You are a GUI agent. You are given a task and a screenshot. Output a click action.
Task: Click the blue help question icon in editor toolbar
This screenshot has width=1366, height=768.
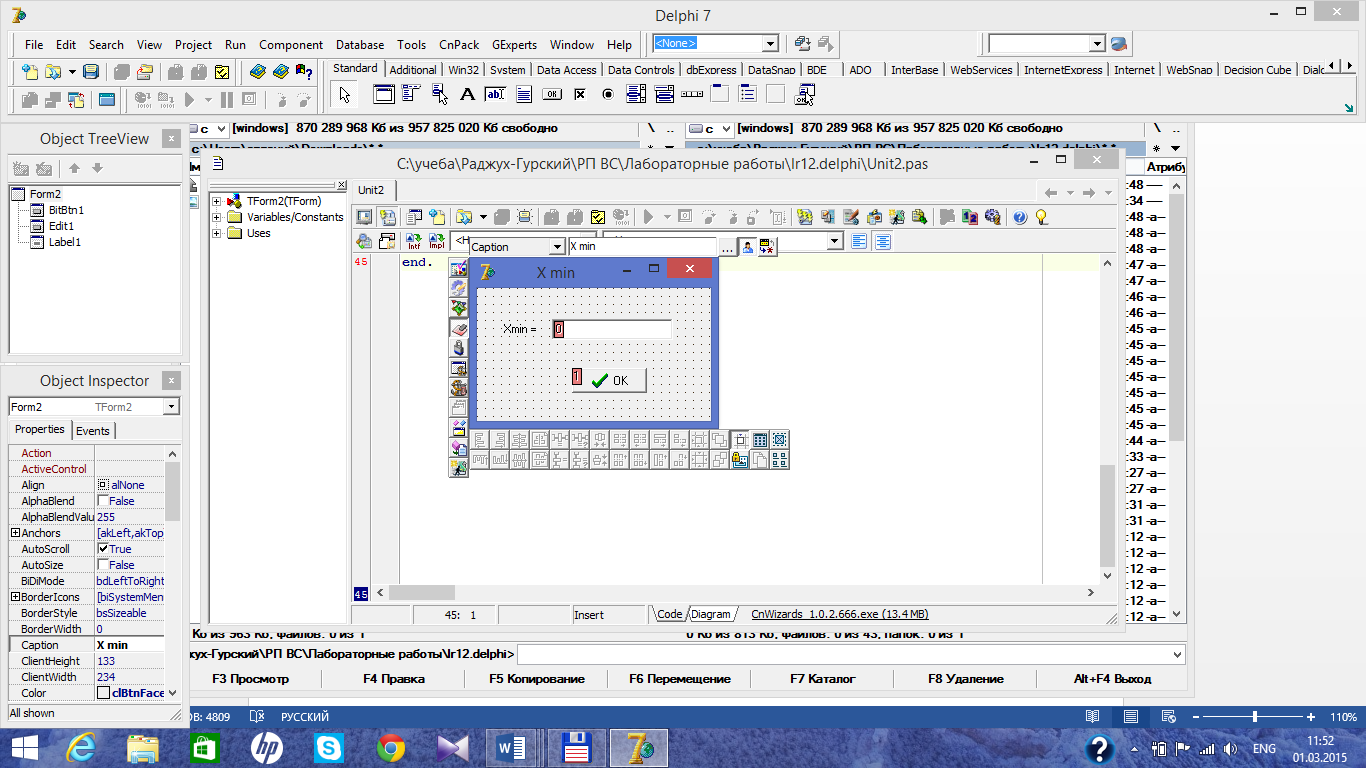[x=1019, y=217]
